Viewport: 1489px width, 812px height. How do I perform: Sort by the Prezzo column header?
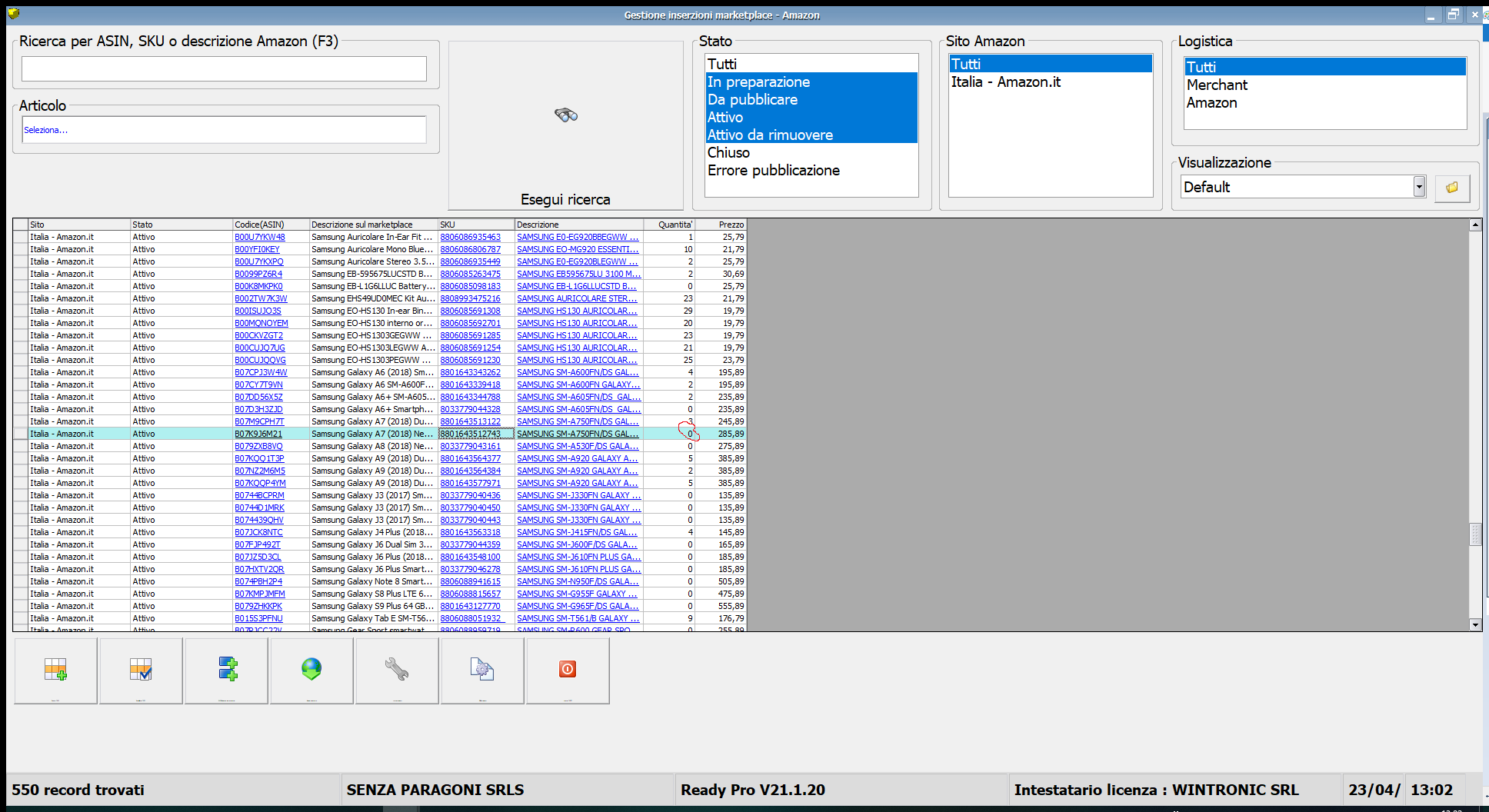tap(721, 225)
